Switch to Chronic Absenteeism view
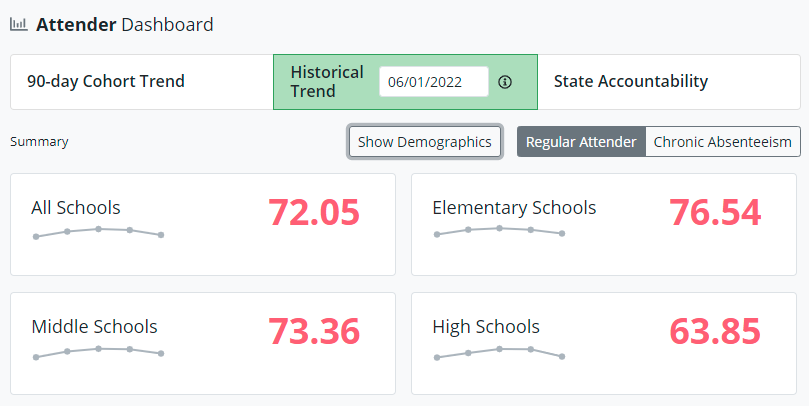Screen dimensions: 809x406 (724, 142)
